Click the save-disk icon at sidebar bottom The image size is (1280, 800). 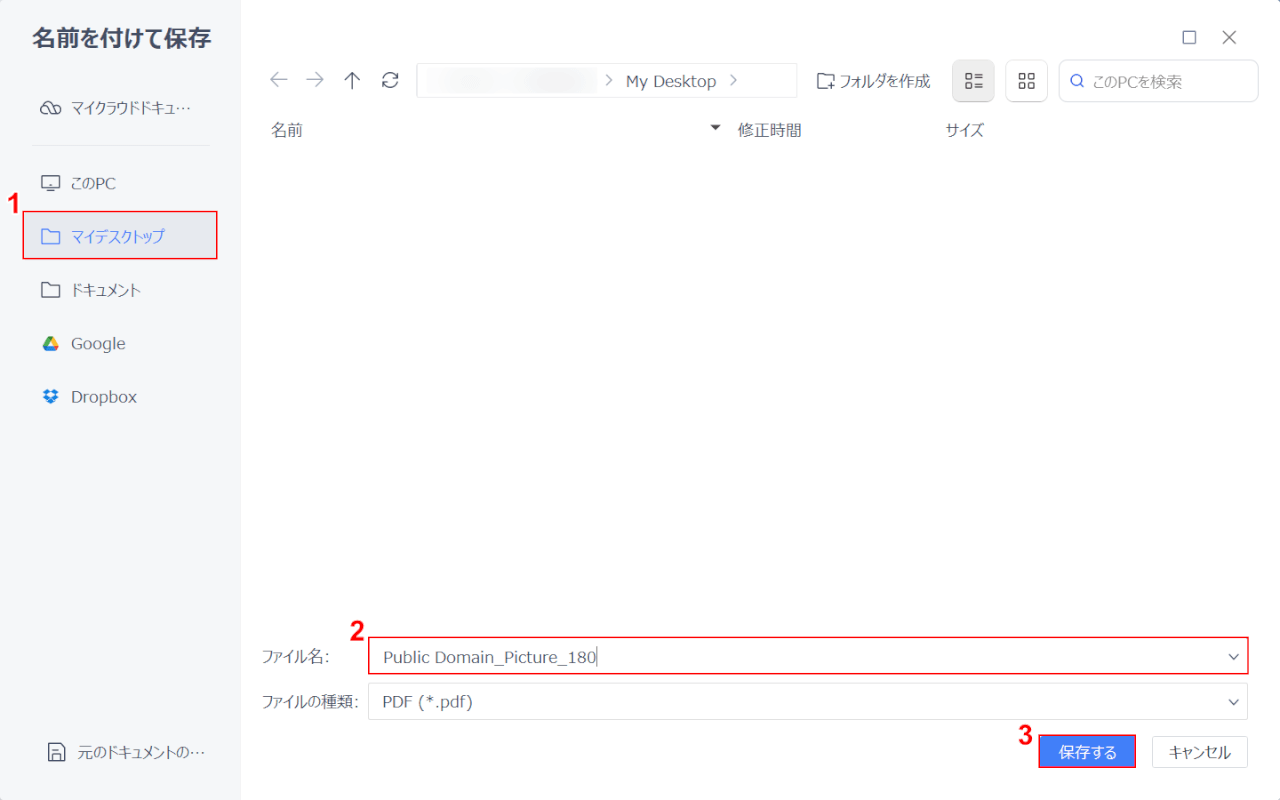(57, 752)
